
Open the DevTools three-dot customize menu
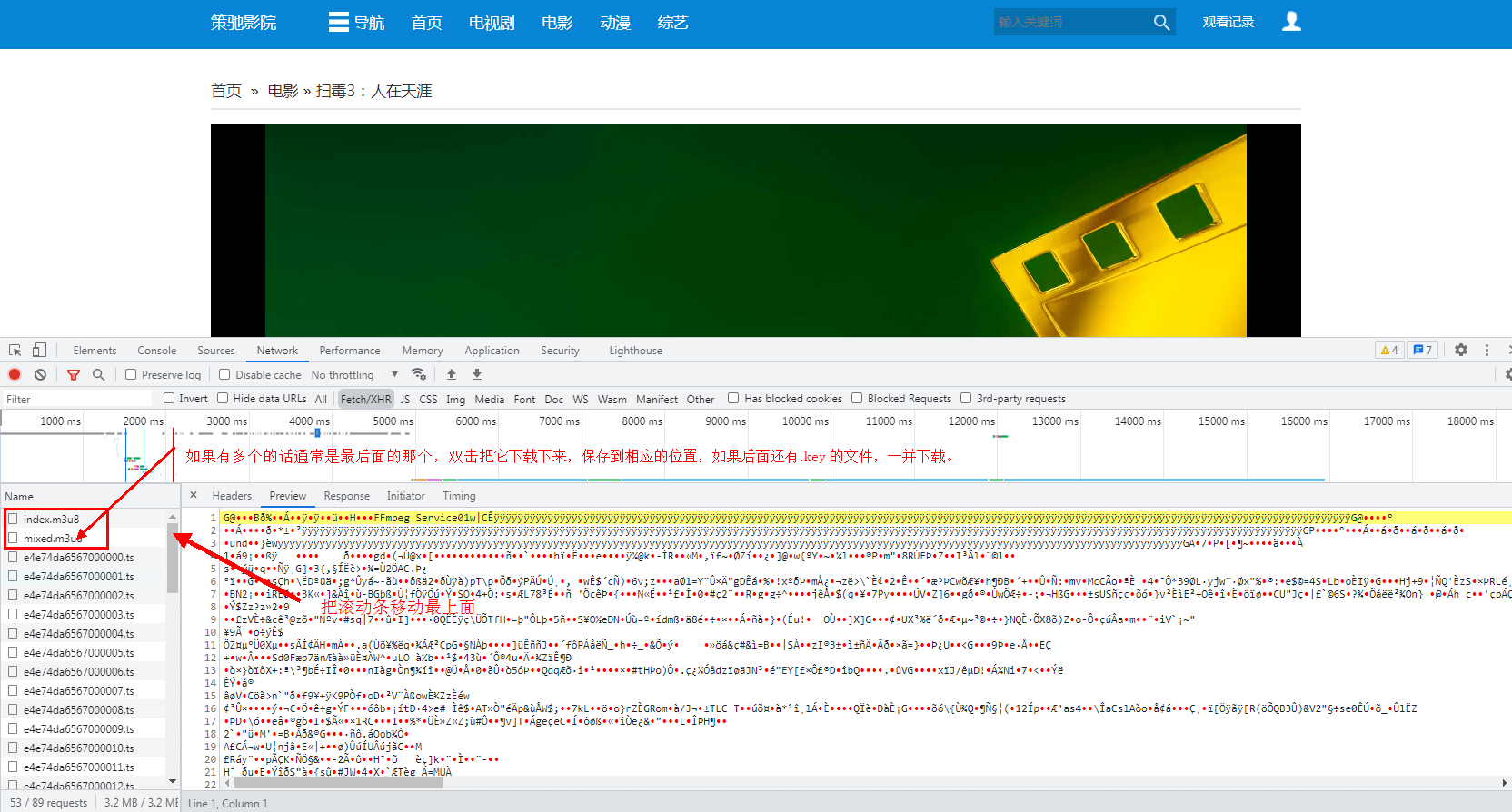(1487, 350)
